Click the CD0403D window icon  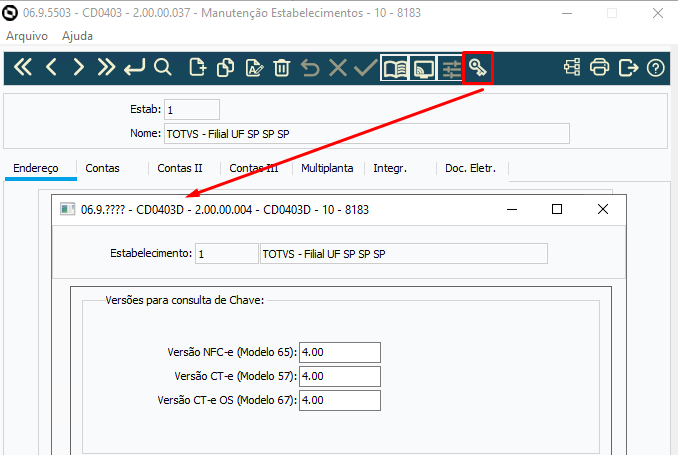(67, 209)
